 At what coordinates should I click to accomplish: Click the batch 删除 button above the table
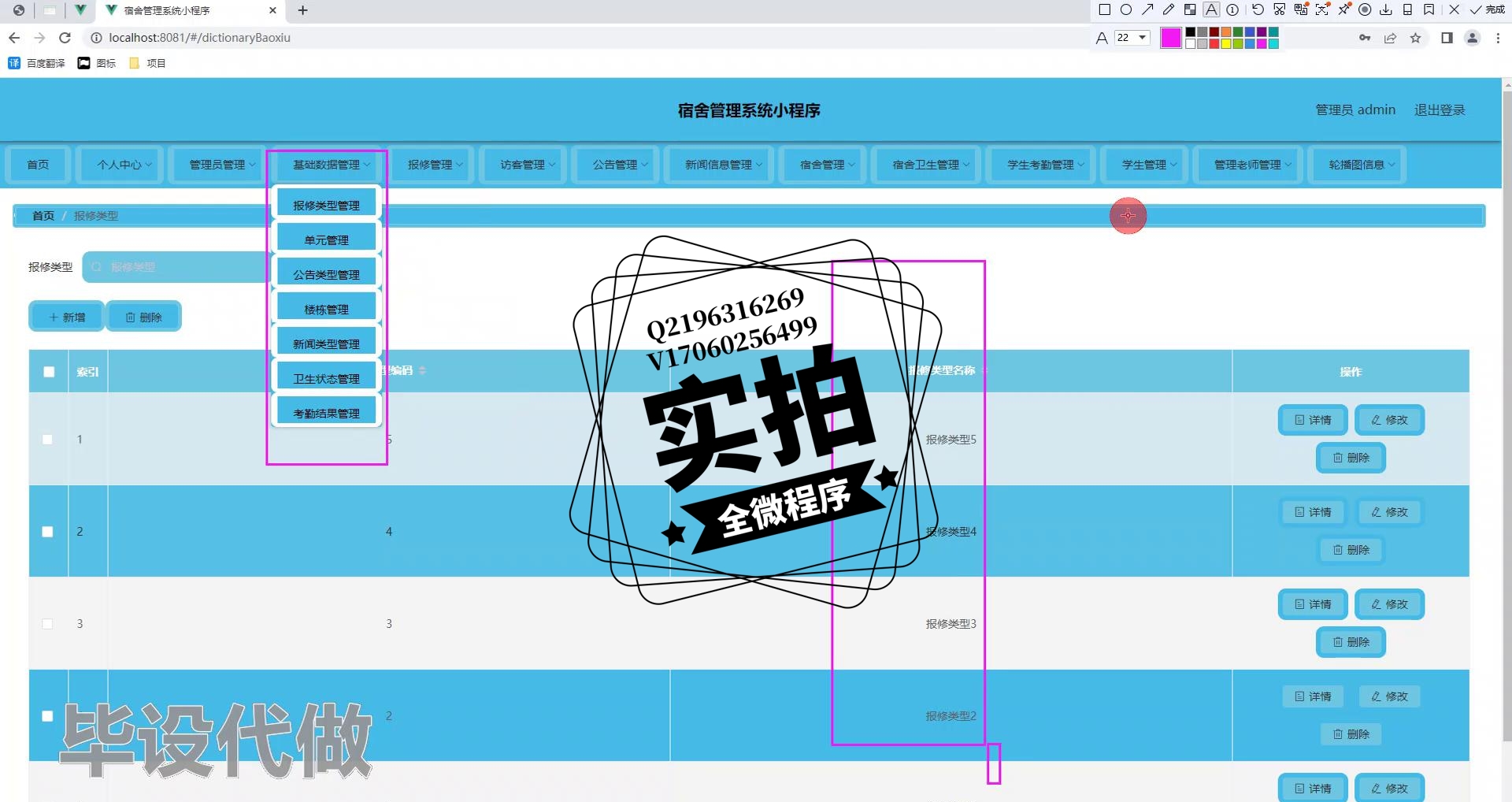tap(143, 317)
